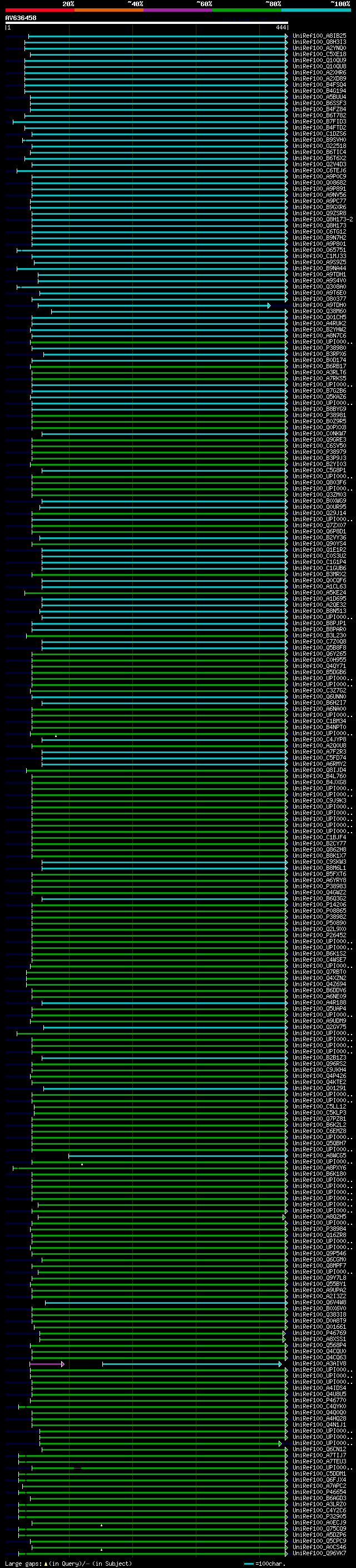Click hit label UniRef100_P38980
356x1568 pixels.
[x=319, y=348]
